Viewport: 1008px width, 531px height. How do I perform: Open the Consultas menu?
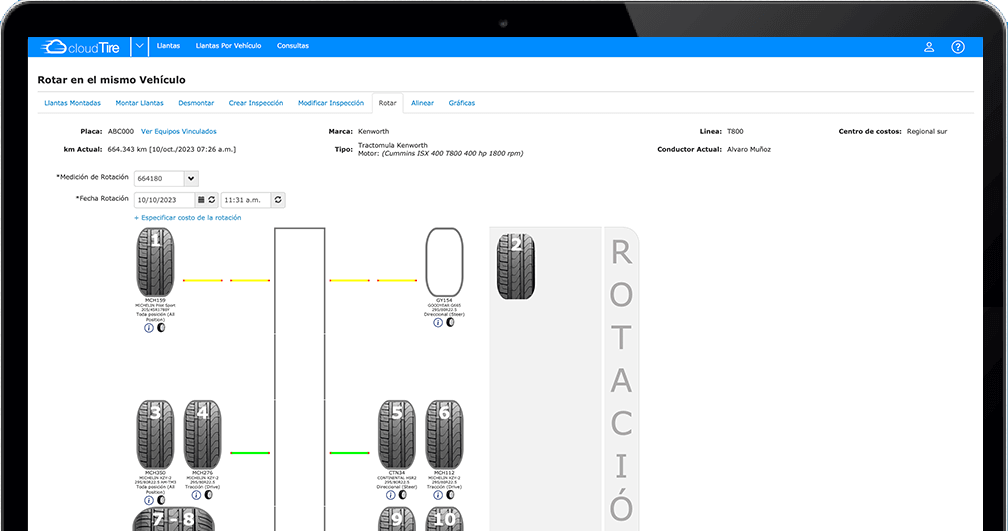click(292, 46)
